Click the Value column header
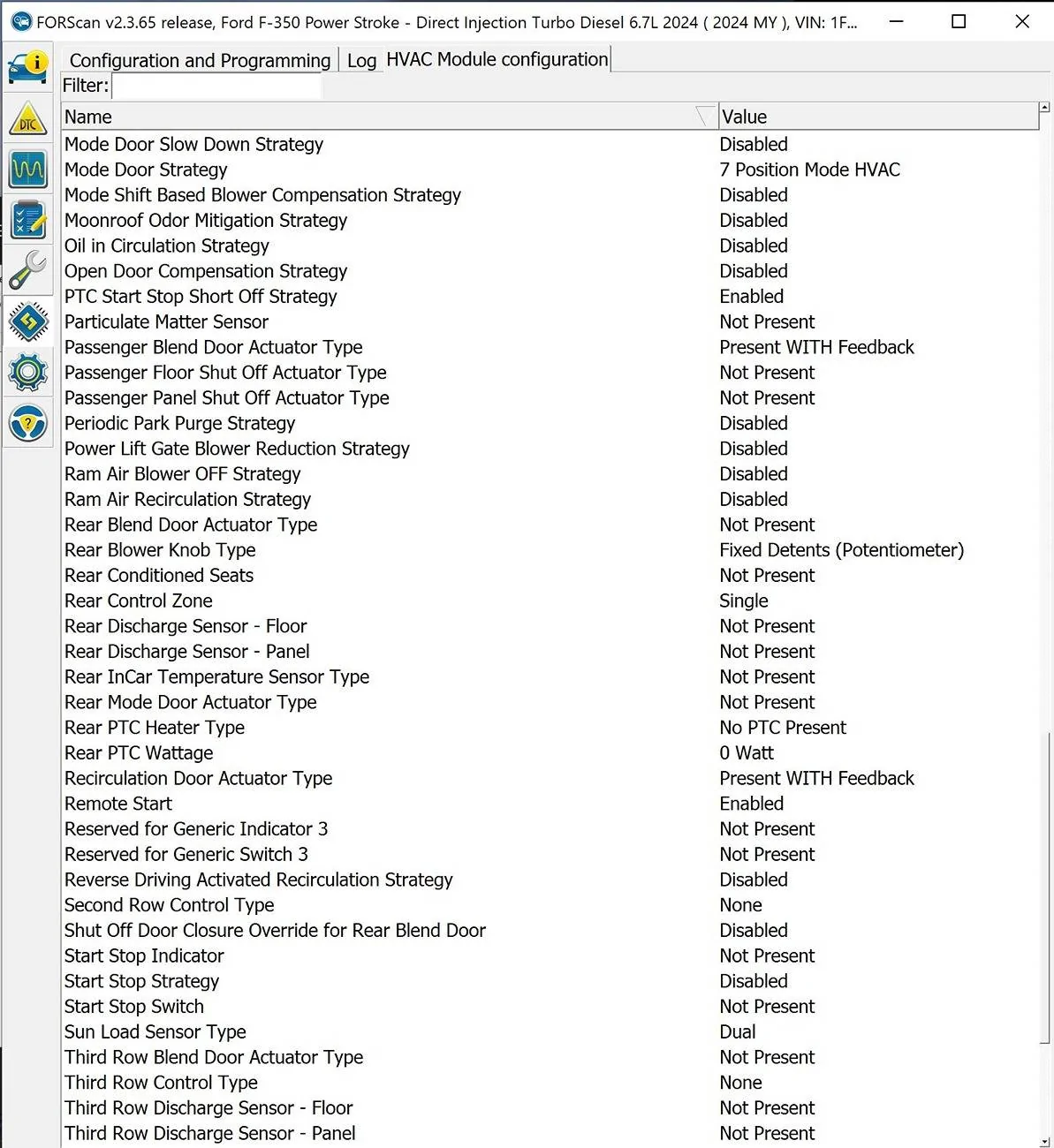Image resolution: width=1054 pixels, height=1148 pixels. coord(875,117)
